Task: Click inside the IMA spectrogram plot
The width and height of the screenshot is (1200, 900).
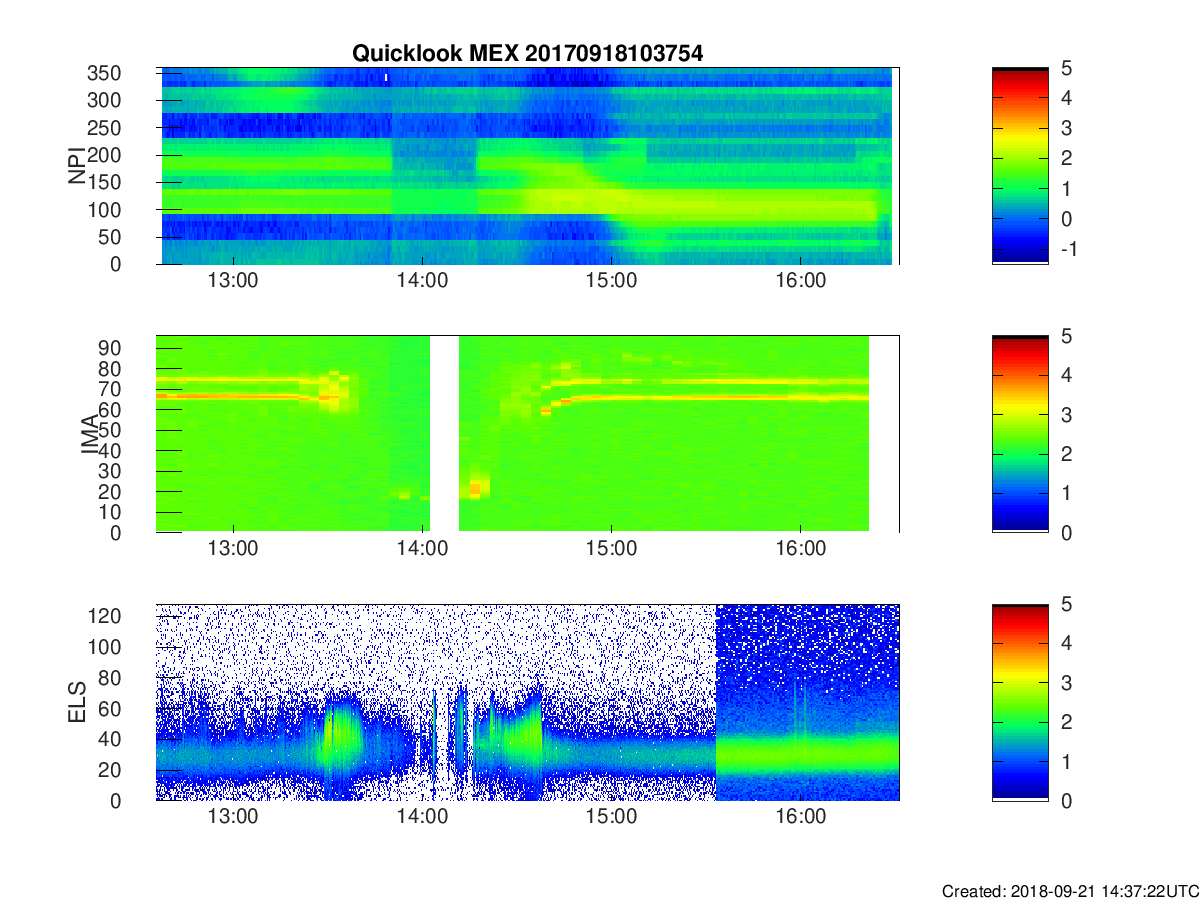Action: click(x=527, y=434)
